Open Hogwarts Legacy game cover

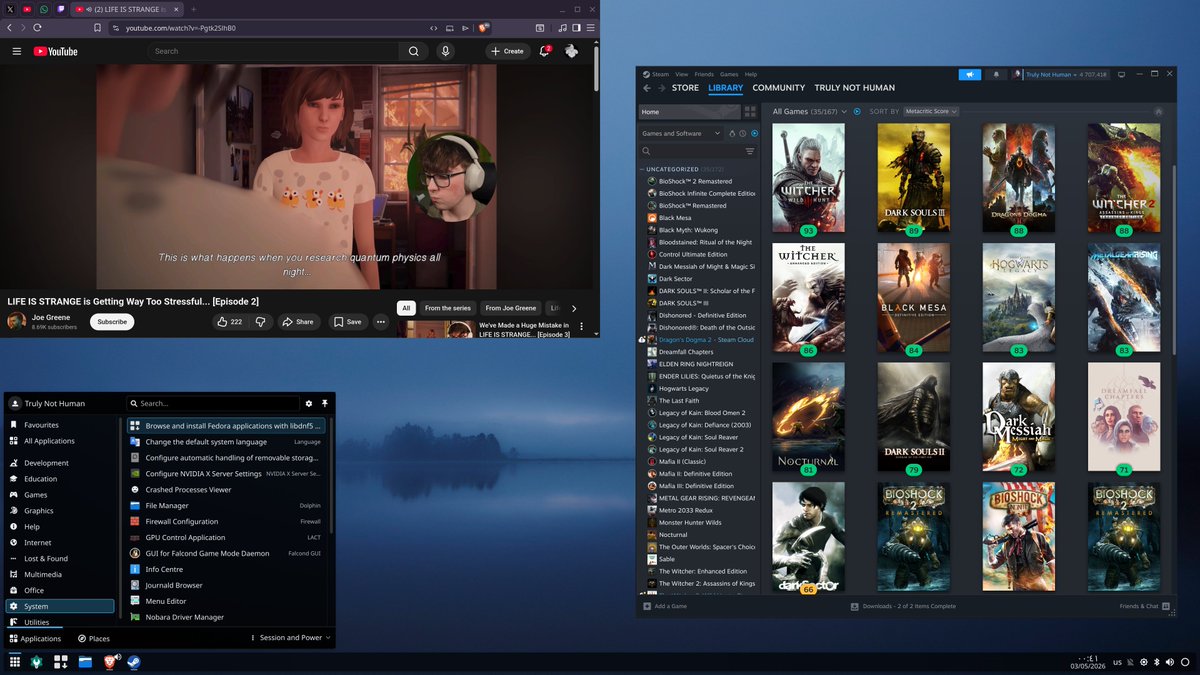pos(1018,298)
